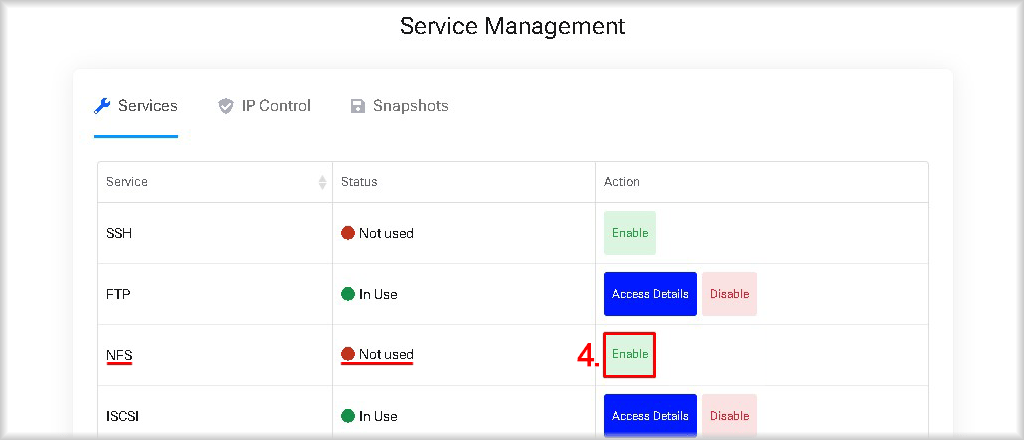Disable the FTP service
Viewport: 1024px width, 440px height.
(x=729, y=294)
